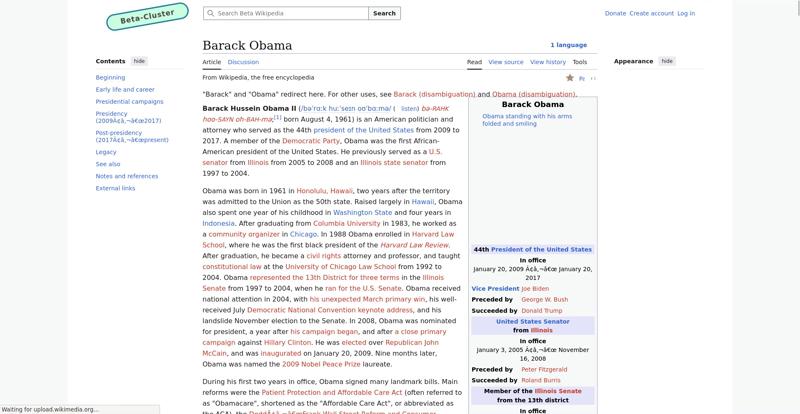Jump to Early life and career section
The width and height of the screenshot is (800, 414).
coord(125,89)
